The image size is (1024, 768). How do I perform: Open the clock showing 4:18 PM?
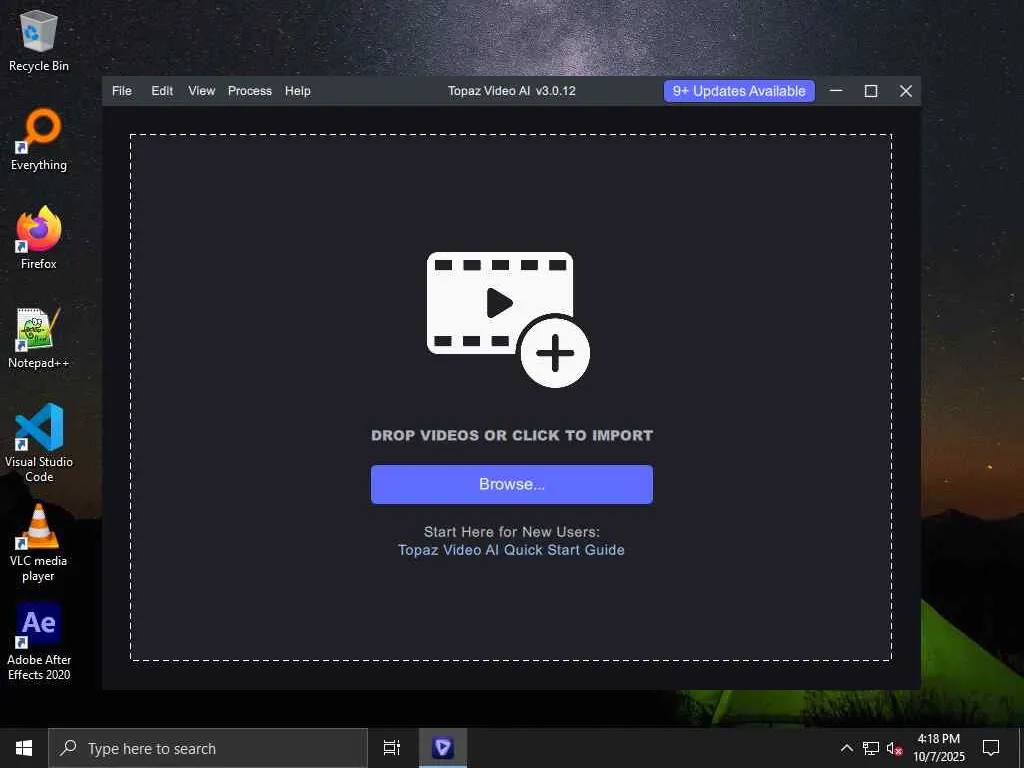coord(938,748)
